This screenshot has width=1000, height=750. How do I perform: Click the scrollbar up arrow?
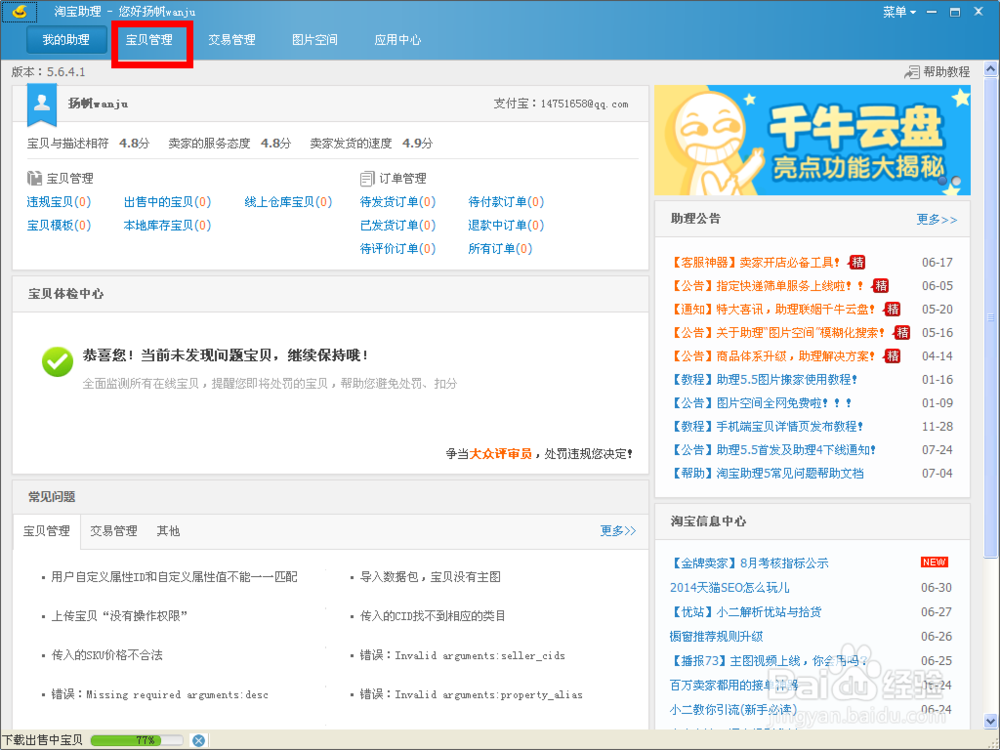(991, 68)
